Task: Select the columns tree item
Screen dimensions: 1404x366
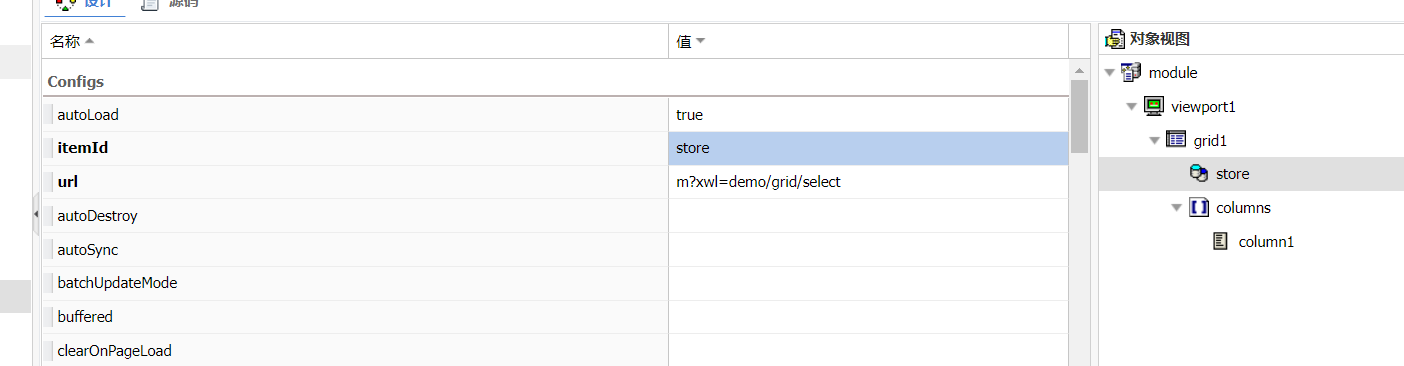Action: pos(1243,208)
